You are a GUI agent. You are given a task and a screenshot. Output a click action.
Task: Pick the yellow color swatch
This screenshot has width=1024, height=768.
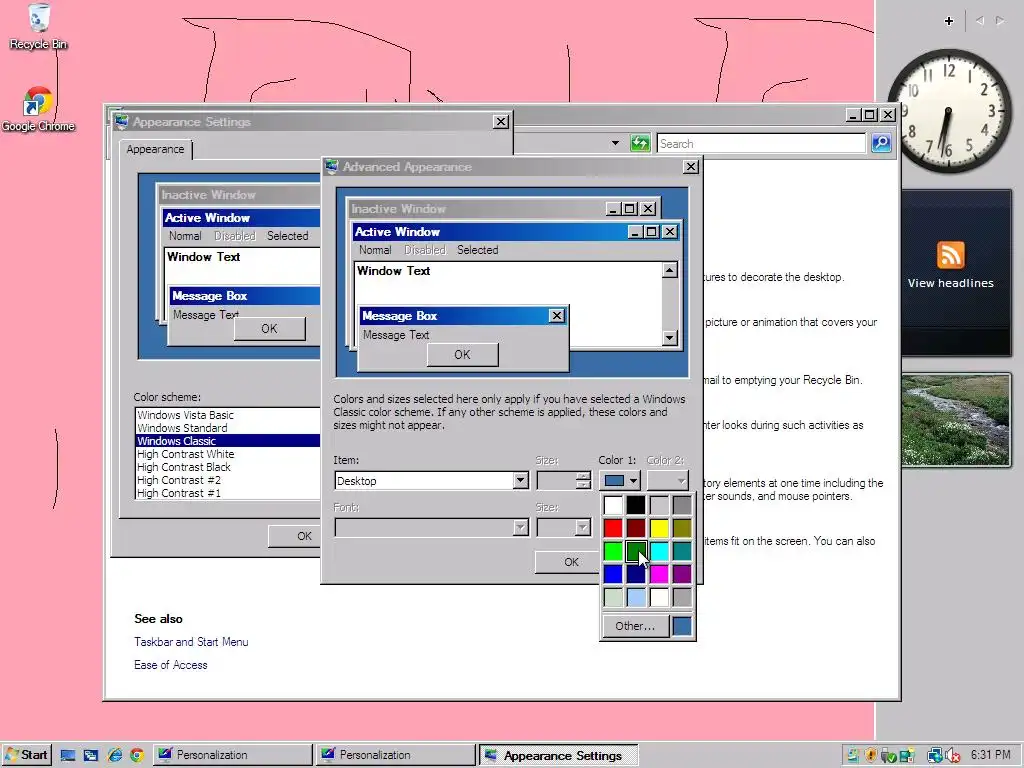tap(659, 528)
